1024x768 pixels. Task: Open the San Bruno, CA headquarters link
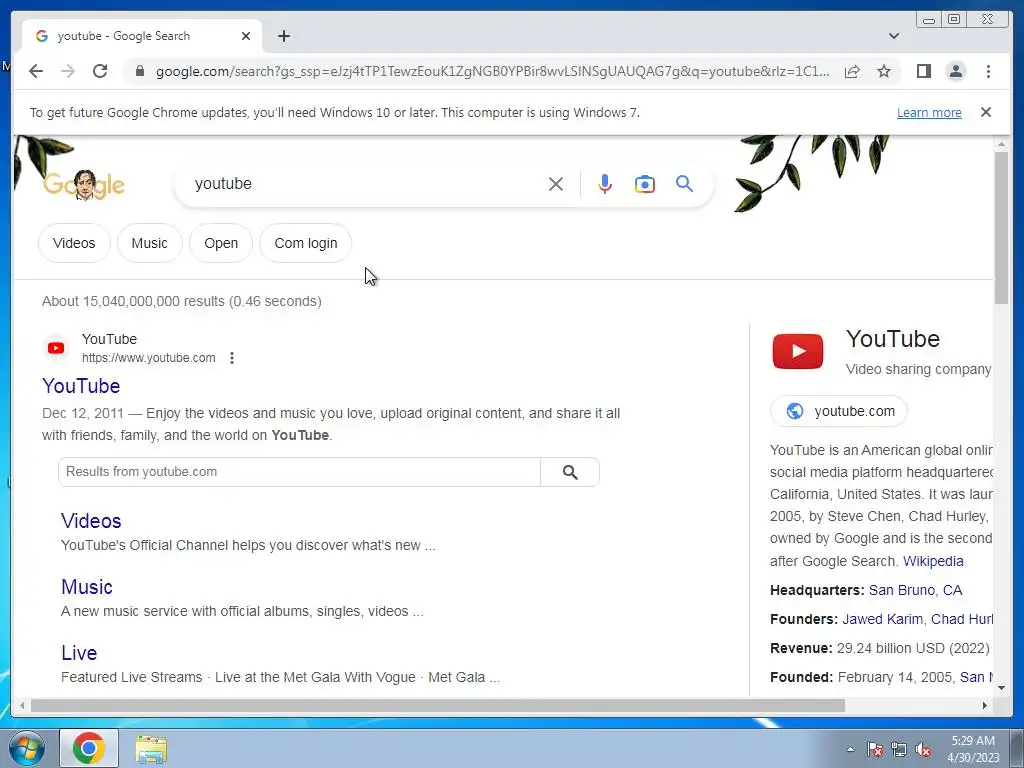pos(915,590)
